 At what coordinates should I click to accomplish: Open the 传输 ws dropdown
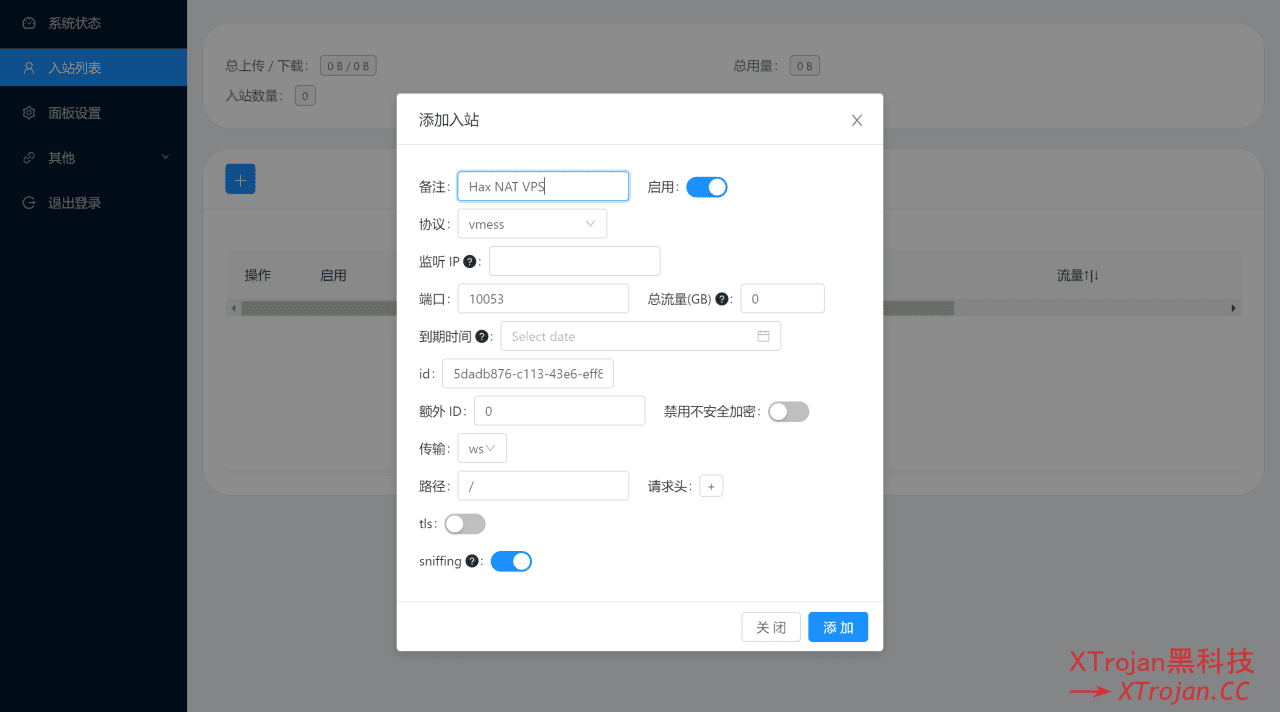tap(482, 447)
